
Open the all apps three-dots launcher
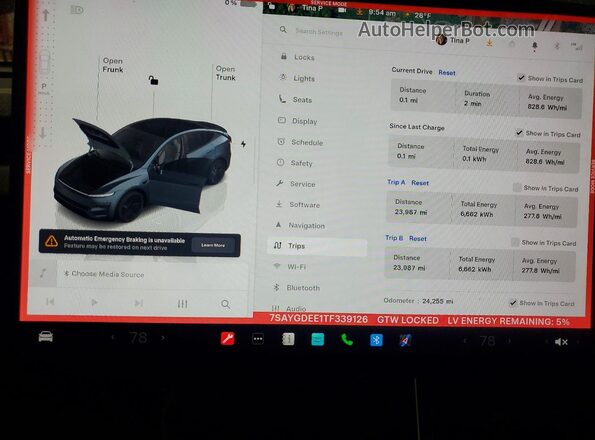[258, 339]
